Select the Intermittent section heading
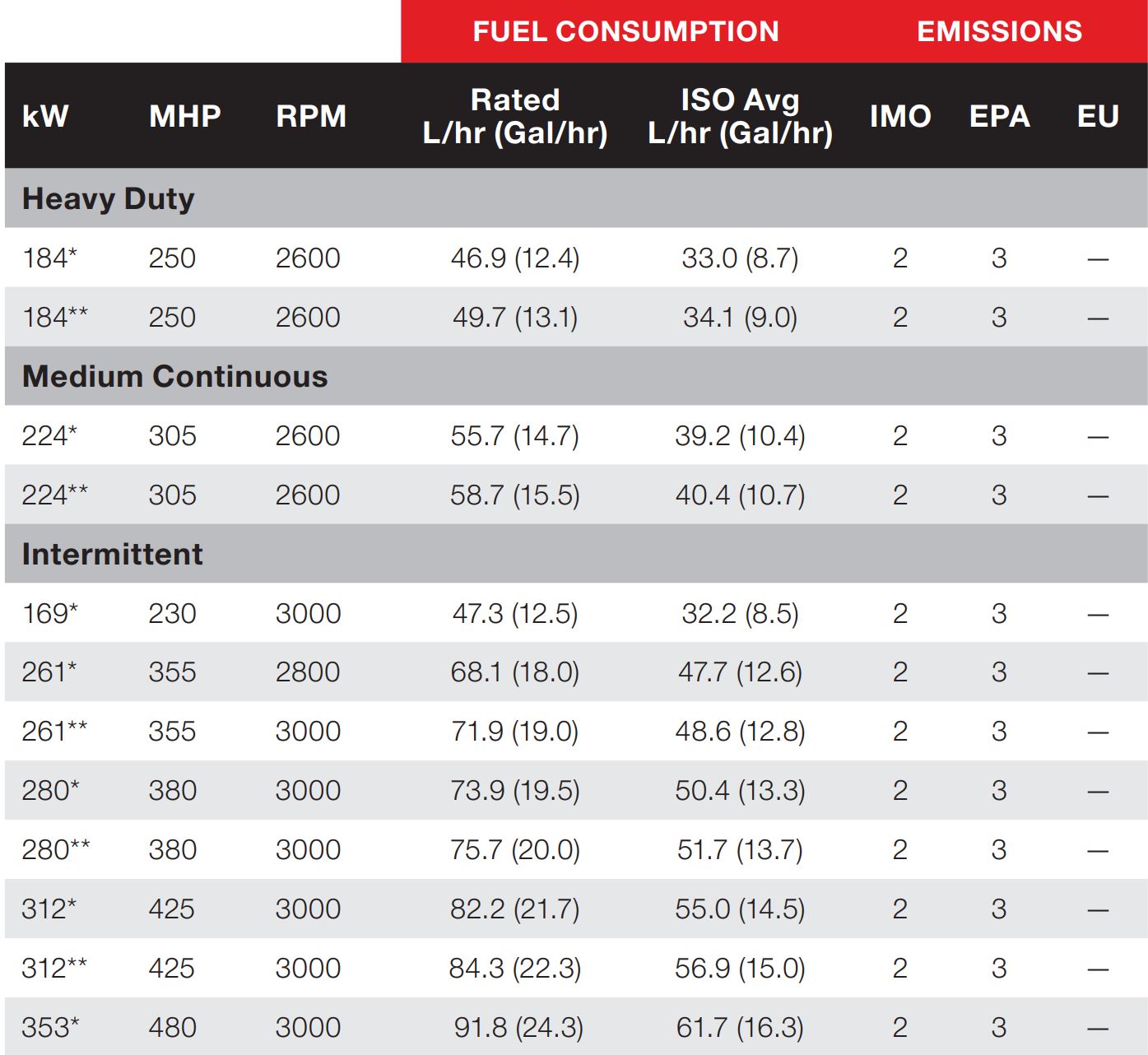The height and width of the screenshot is (1055, 1148). click(112, 554)
